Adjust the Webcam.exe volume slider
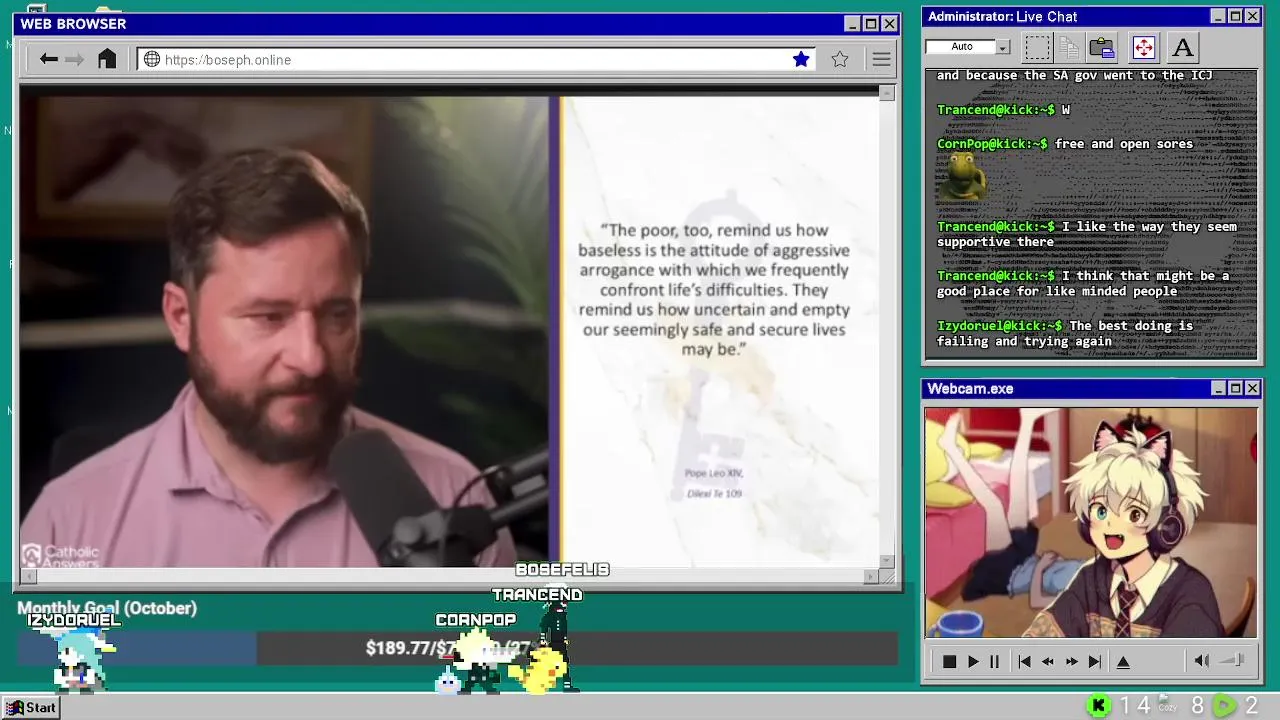Image resolution: width=1280 pixels, height=720 pixels. 1233,660
